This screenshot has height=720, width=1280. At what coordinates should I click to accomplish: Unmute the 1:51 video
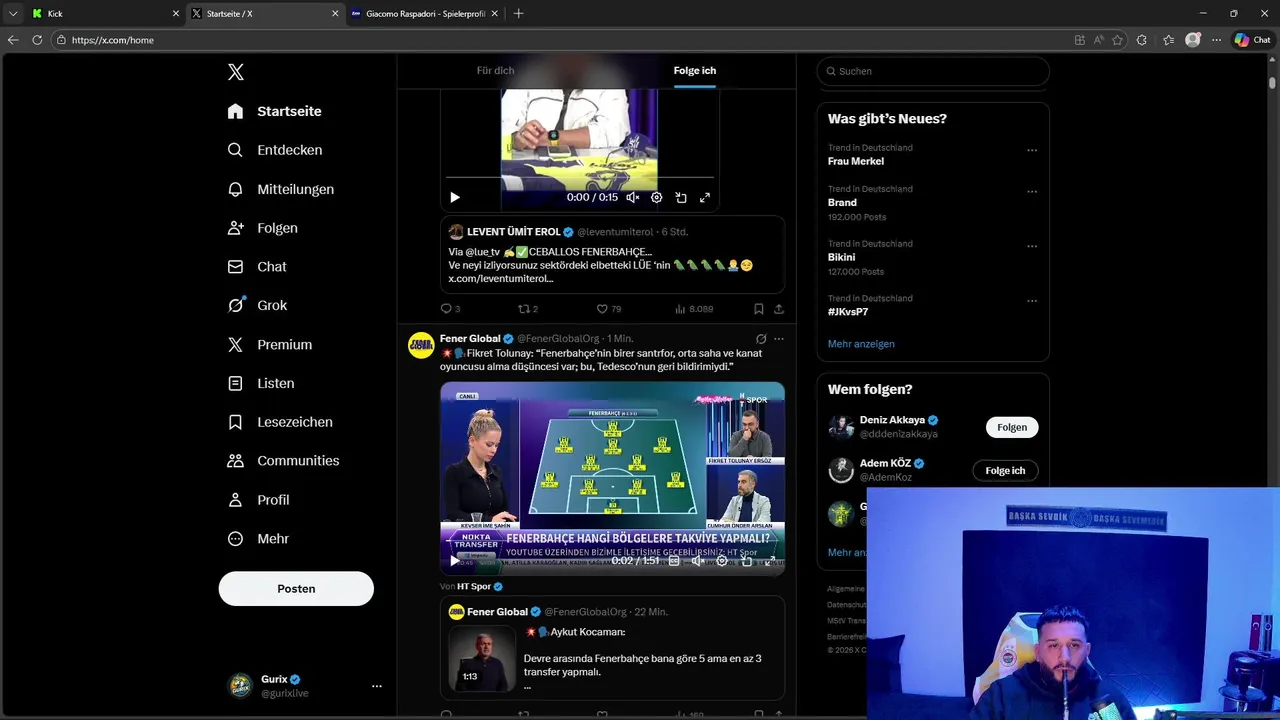point(698,561)
